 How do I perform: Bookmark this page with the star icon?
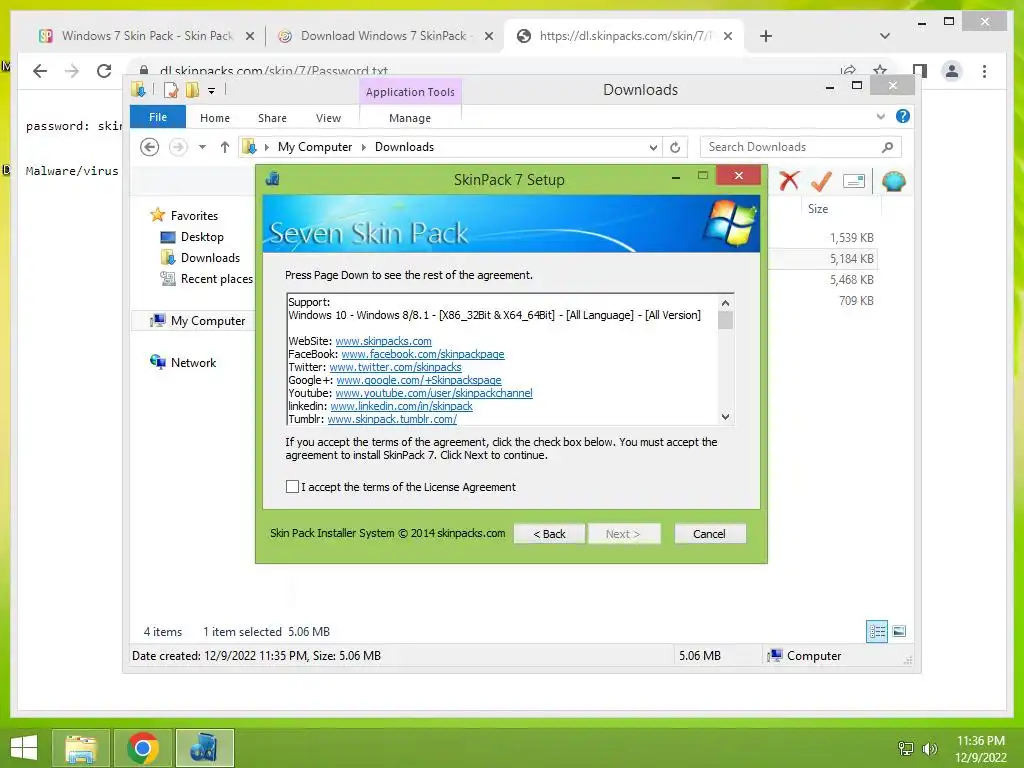click(x=880, y=70)
